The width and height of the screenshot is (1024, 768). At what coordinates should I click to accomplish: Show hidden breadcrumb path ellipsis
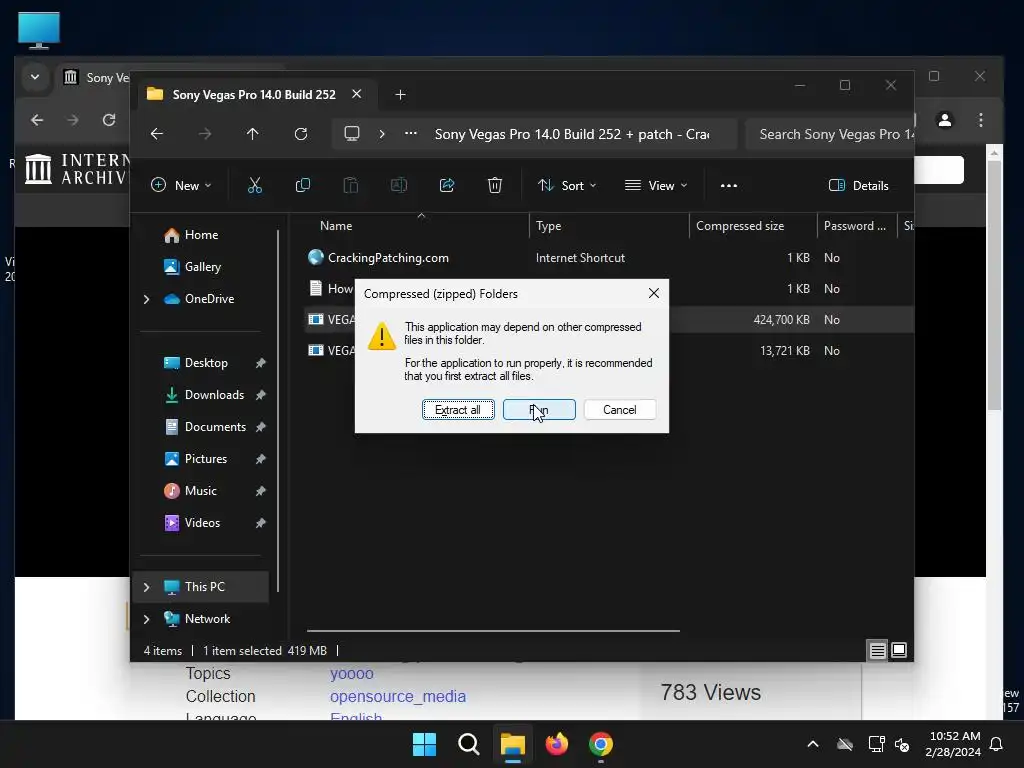tap(411, 134)
